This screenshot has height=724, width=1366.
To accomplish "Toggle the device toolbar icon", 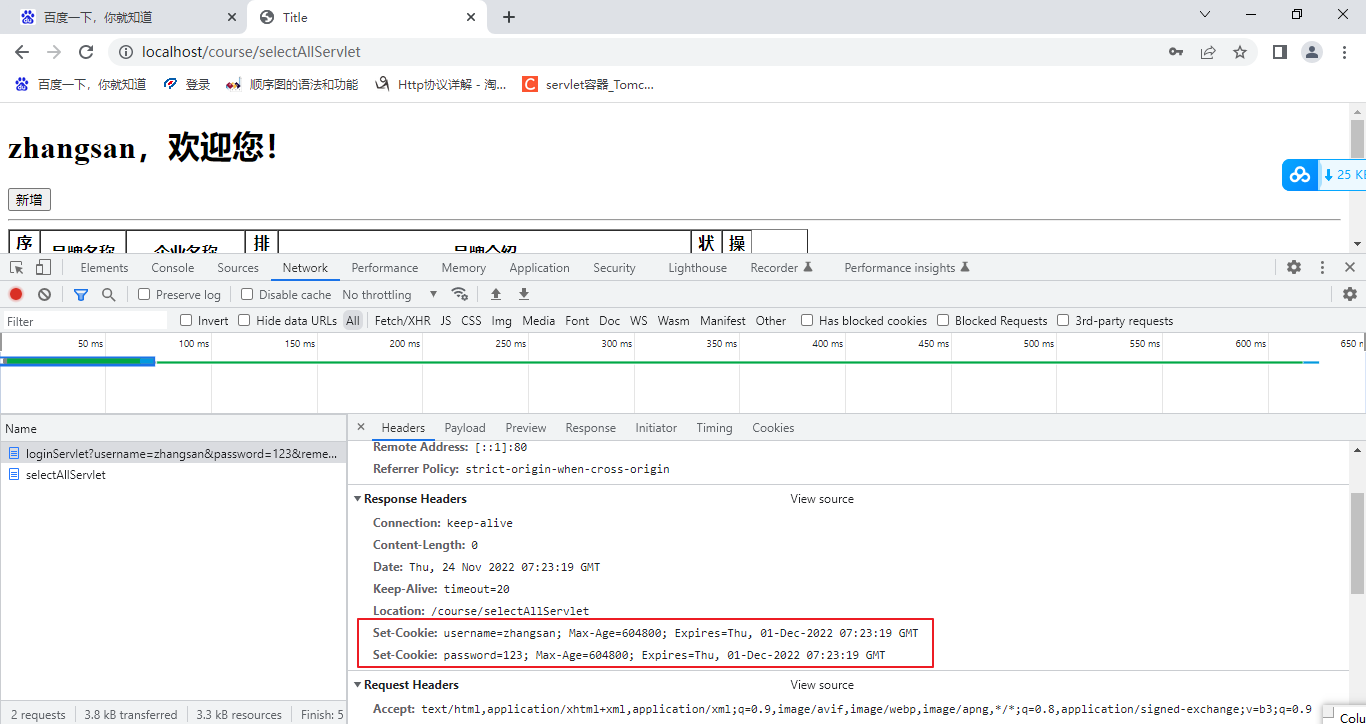I will [43, 267].
